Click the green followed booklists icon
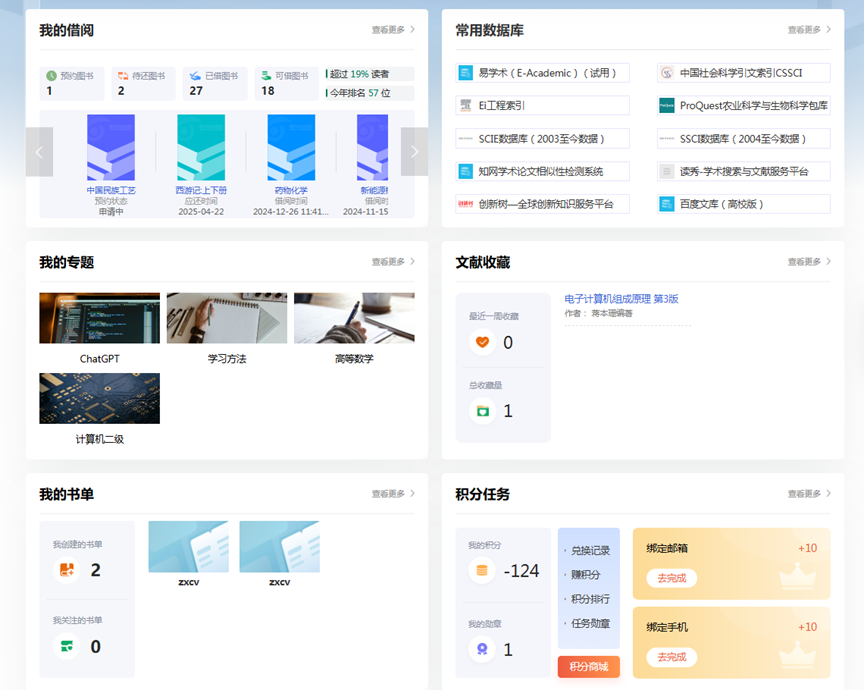This screenshot has width=864, height=690. pos(67,646)
